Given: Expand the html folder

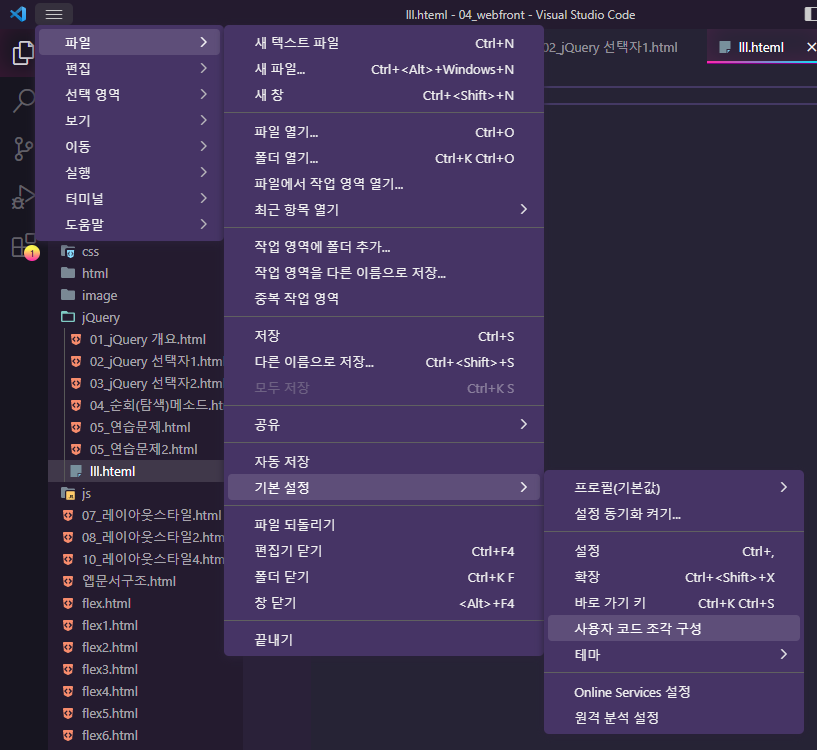Looking at the screenshot, I should click(x=135, y=274).
